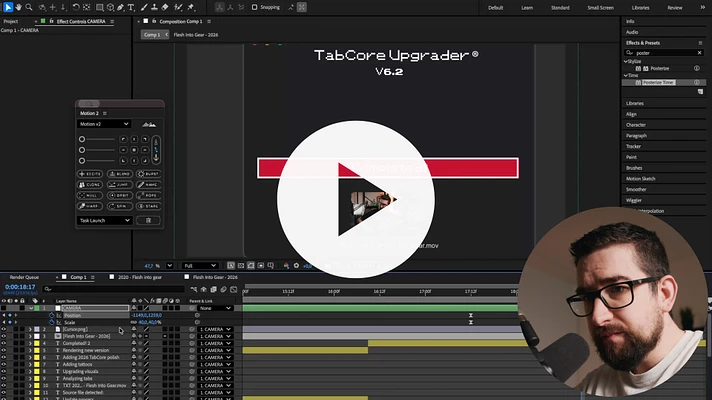Select the Eraser tool

click(x=165, y=7)
